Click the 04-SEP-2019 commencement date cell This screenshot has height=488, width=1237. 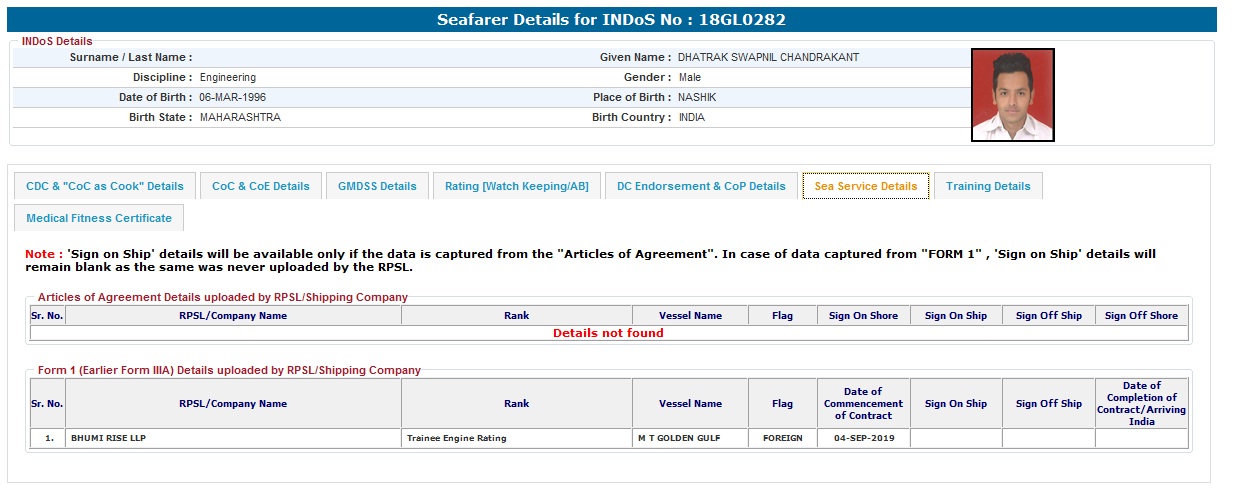[x=863, y=438]
